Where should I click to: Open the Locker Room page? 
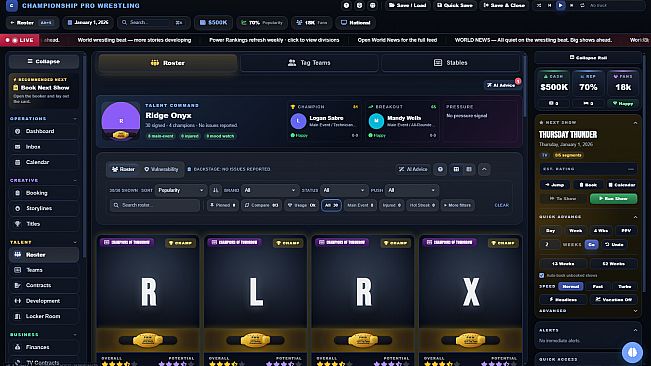point(44,316)
